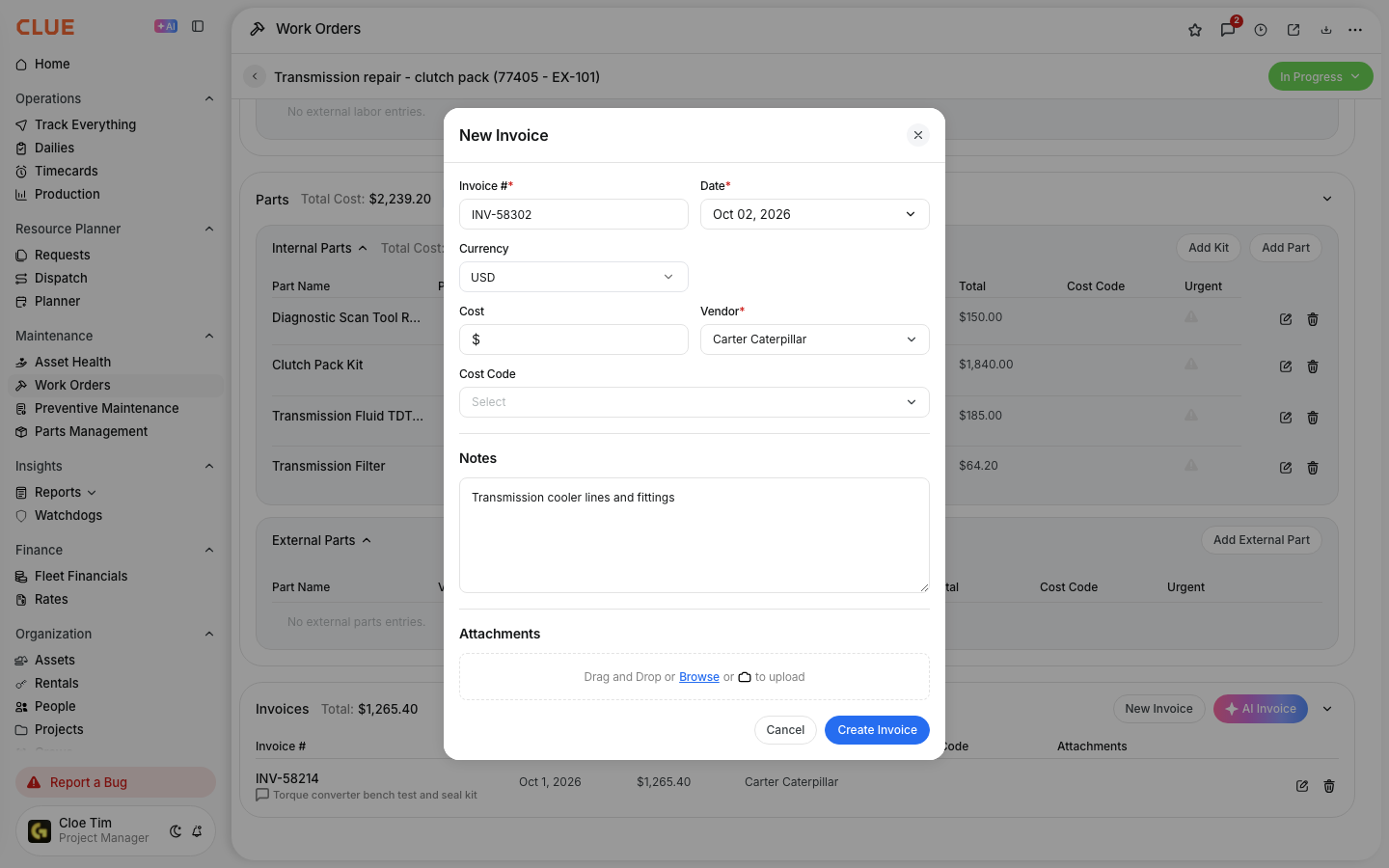
Task: Open the Cost Code select dropdown
Action: click(694, 402)
